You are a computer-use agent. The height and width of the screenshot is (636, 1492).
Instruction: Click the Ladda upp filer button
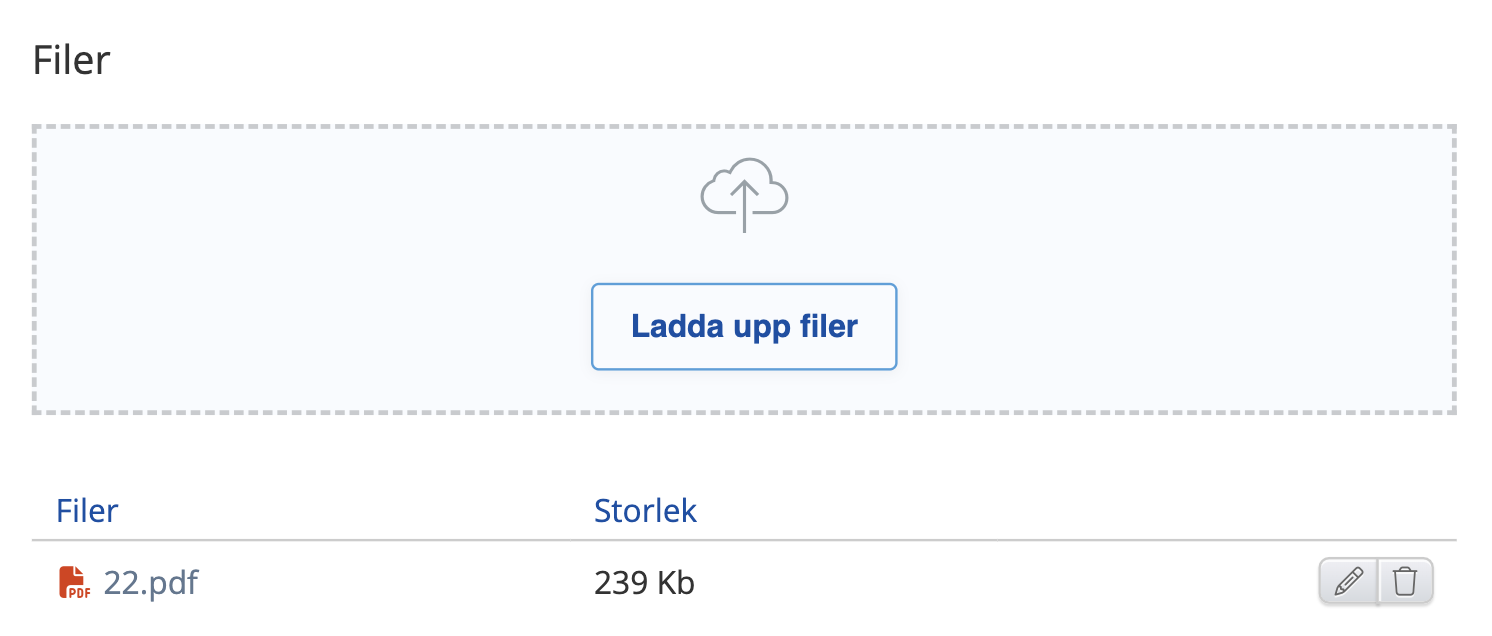(x=744, y=327)
